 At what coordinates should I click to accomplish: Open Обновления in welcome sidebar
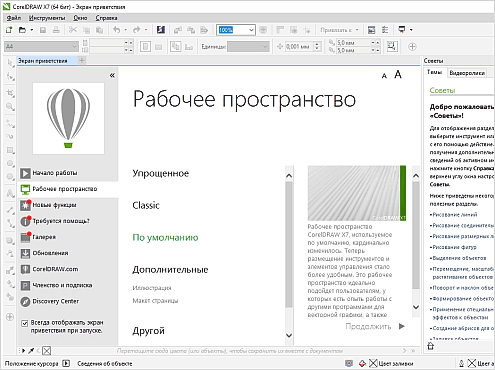click(68, 253)
